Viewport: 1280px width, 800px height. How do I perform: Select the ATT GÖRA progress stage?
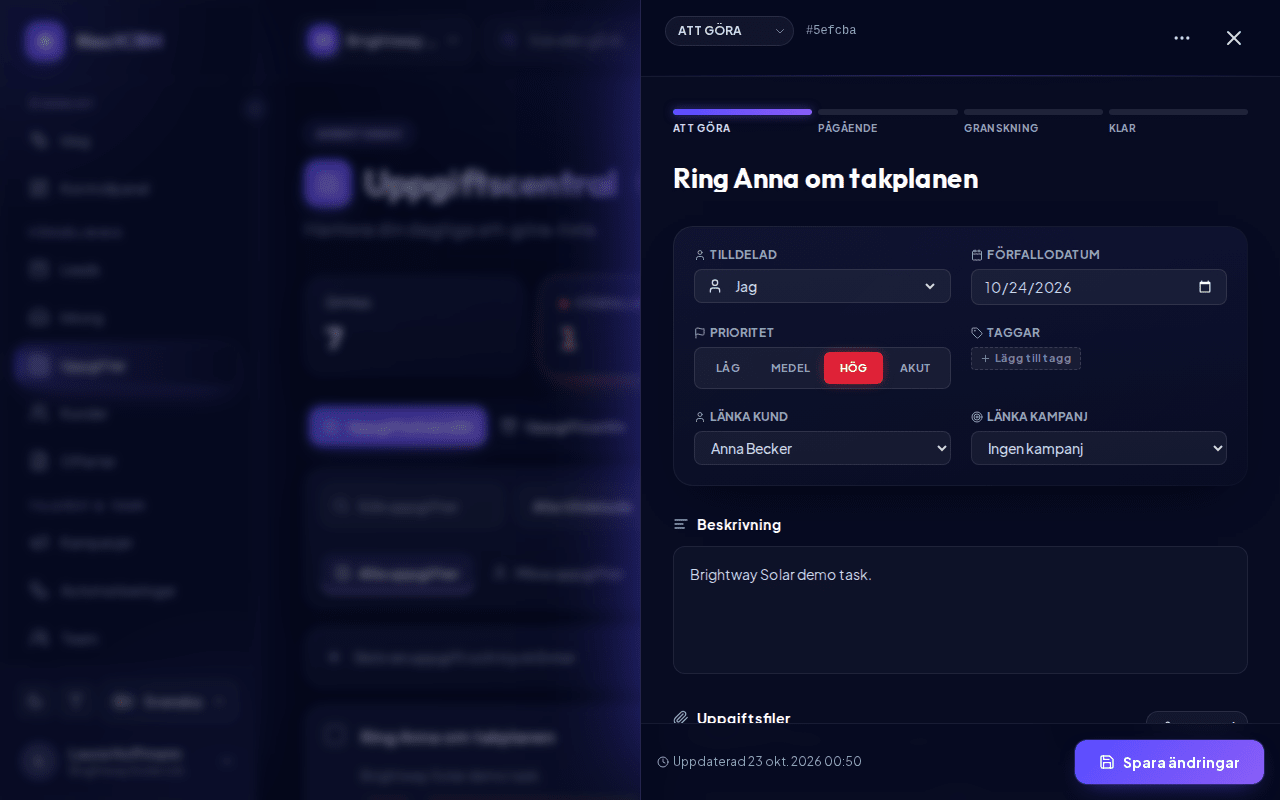point(742,121)
